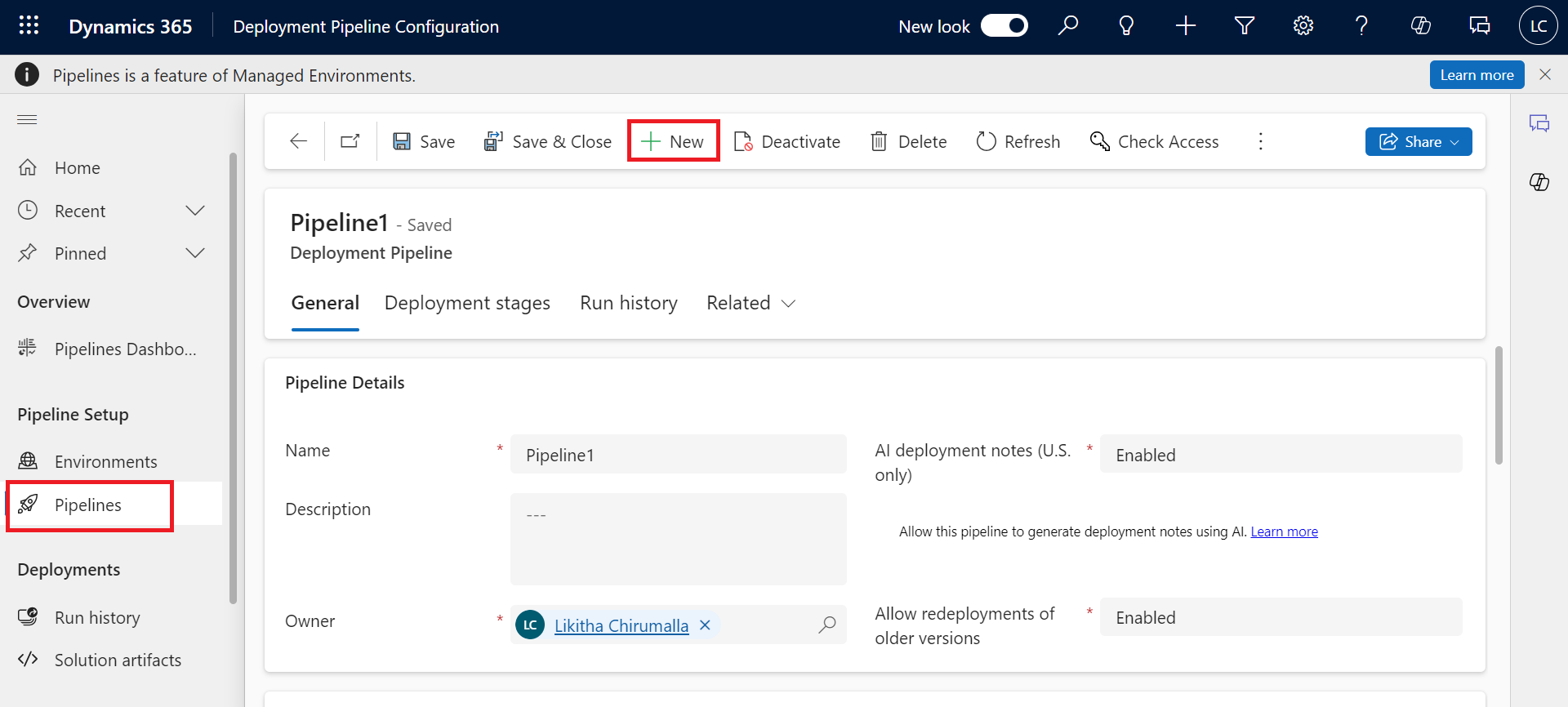The image size is (1568, 707).
Task: Click the lightbulb icon in the header
Action: pos(1126,26)
